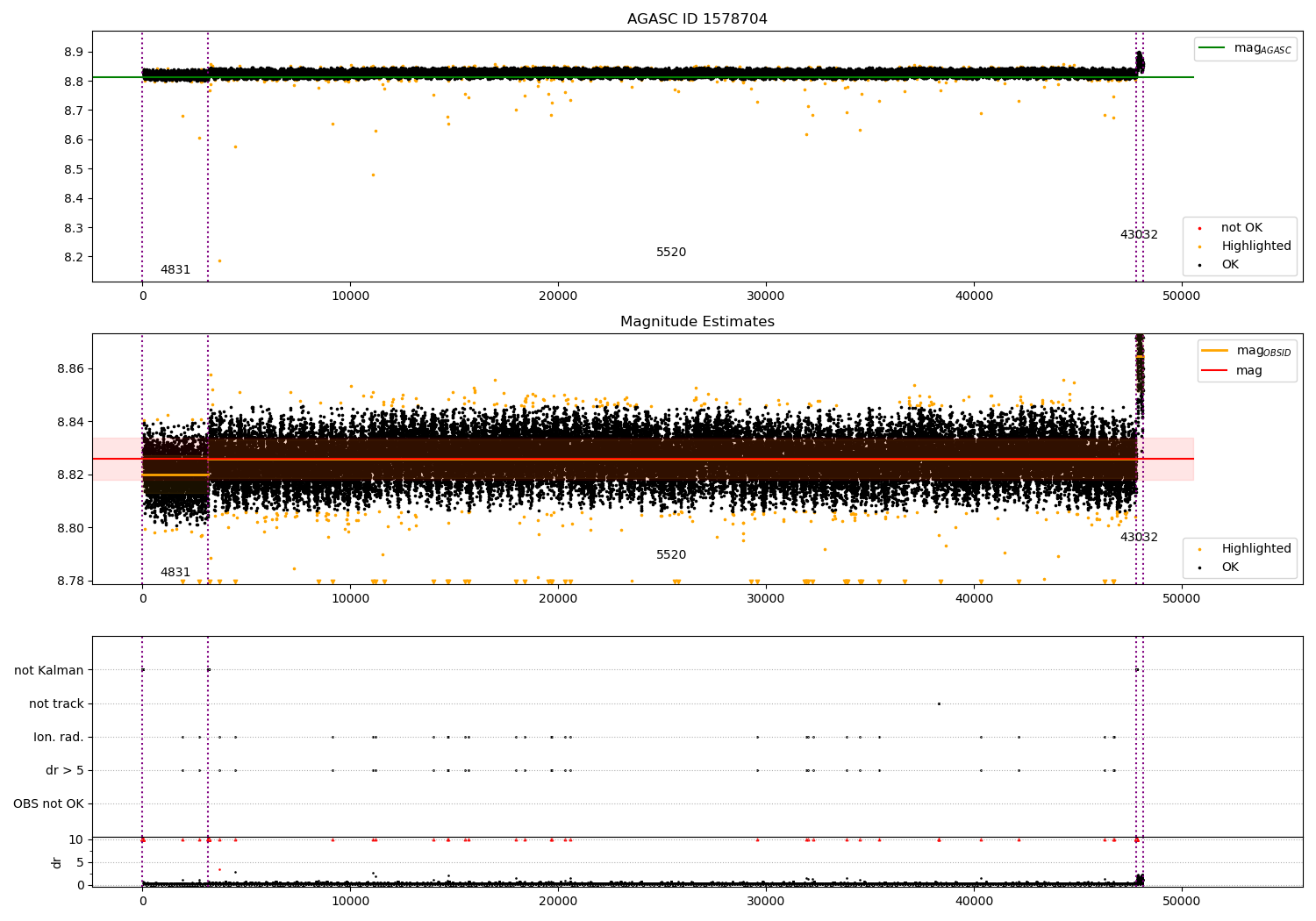
Task: Click the 20000 x-tick of Magnitude Estimates plot
Action: [558, 599]
